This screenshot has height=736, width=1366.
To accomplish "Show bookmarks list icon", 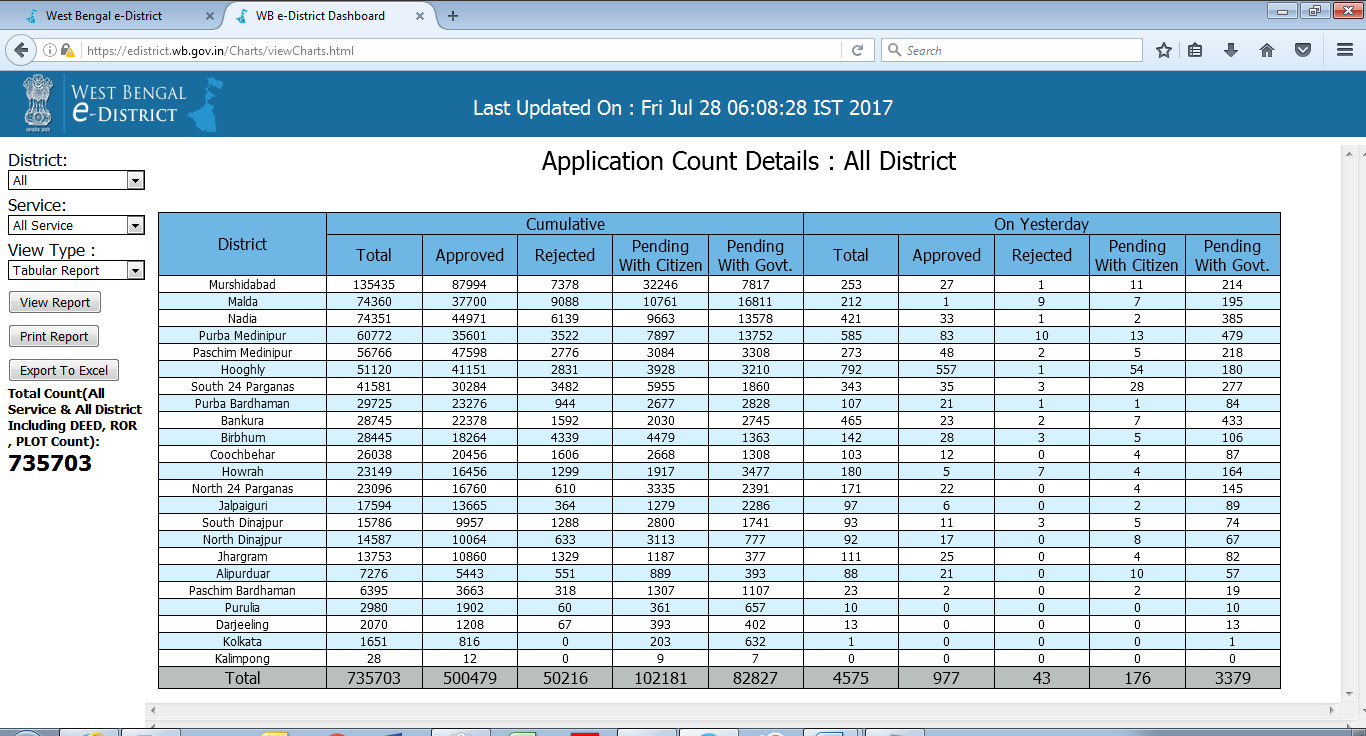I will [1196, 50].
